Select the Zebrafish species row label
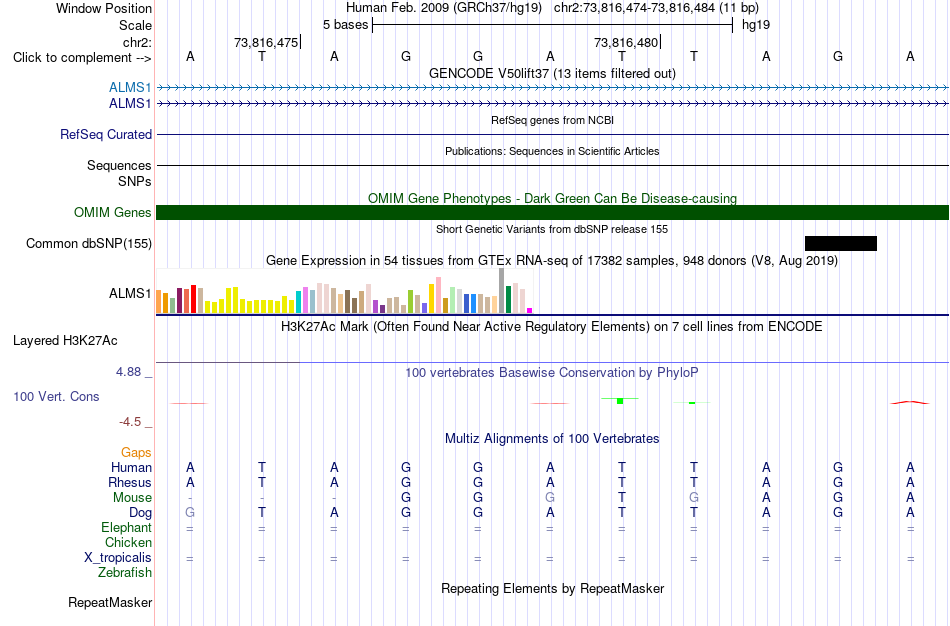Screen dimensions: 950x626 pyautogui.click(x=125, y=572)
